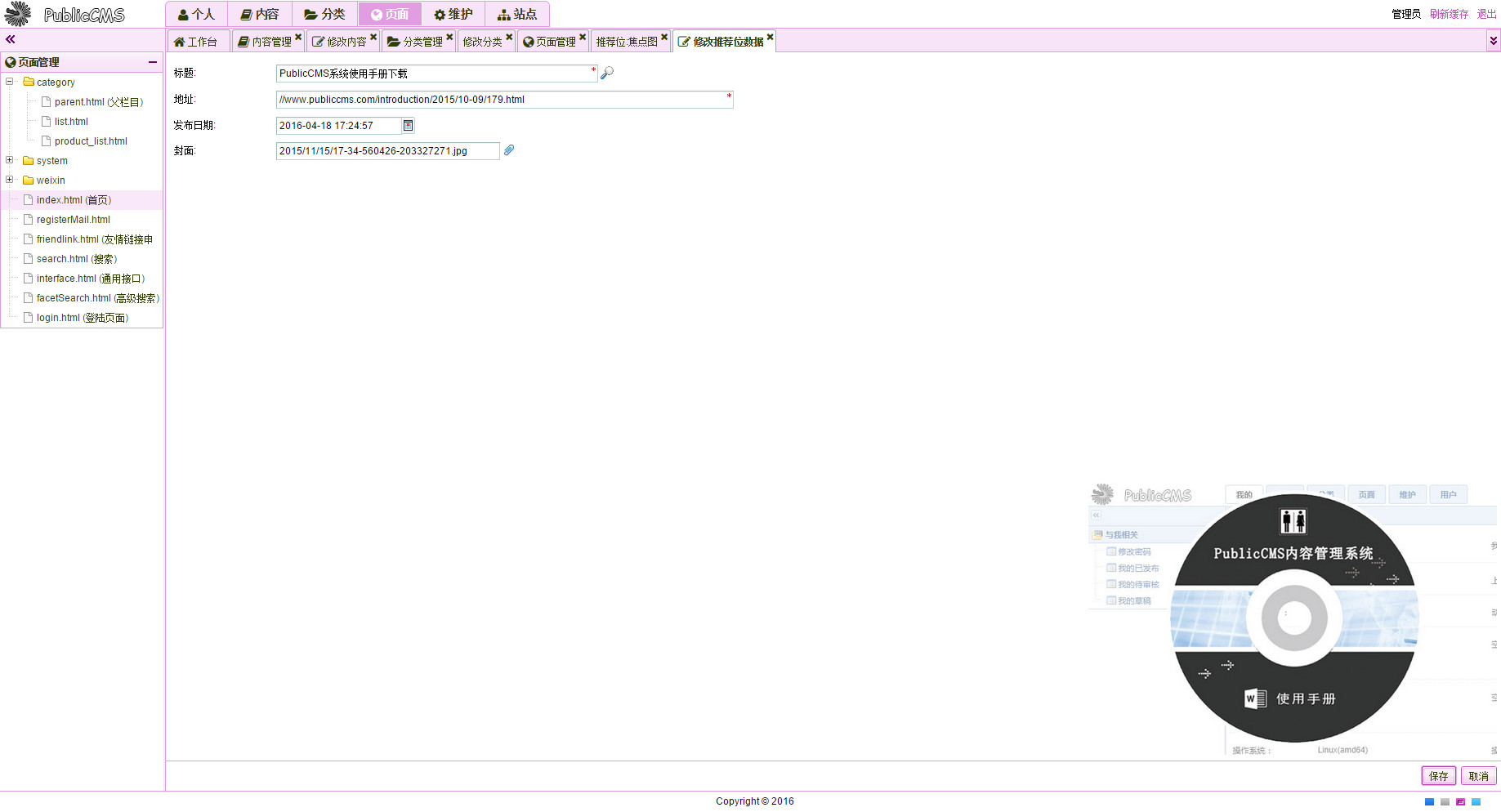The image size is (1501, 812).
Task: Click the 保存 save button
Action: 1438,776
